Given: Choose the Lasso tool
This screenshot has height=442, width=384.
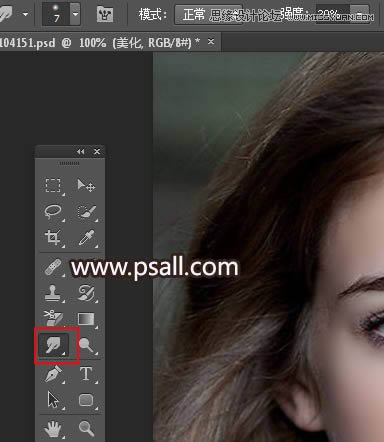Looking at the screenshot, I should click(53, 212).
